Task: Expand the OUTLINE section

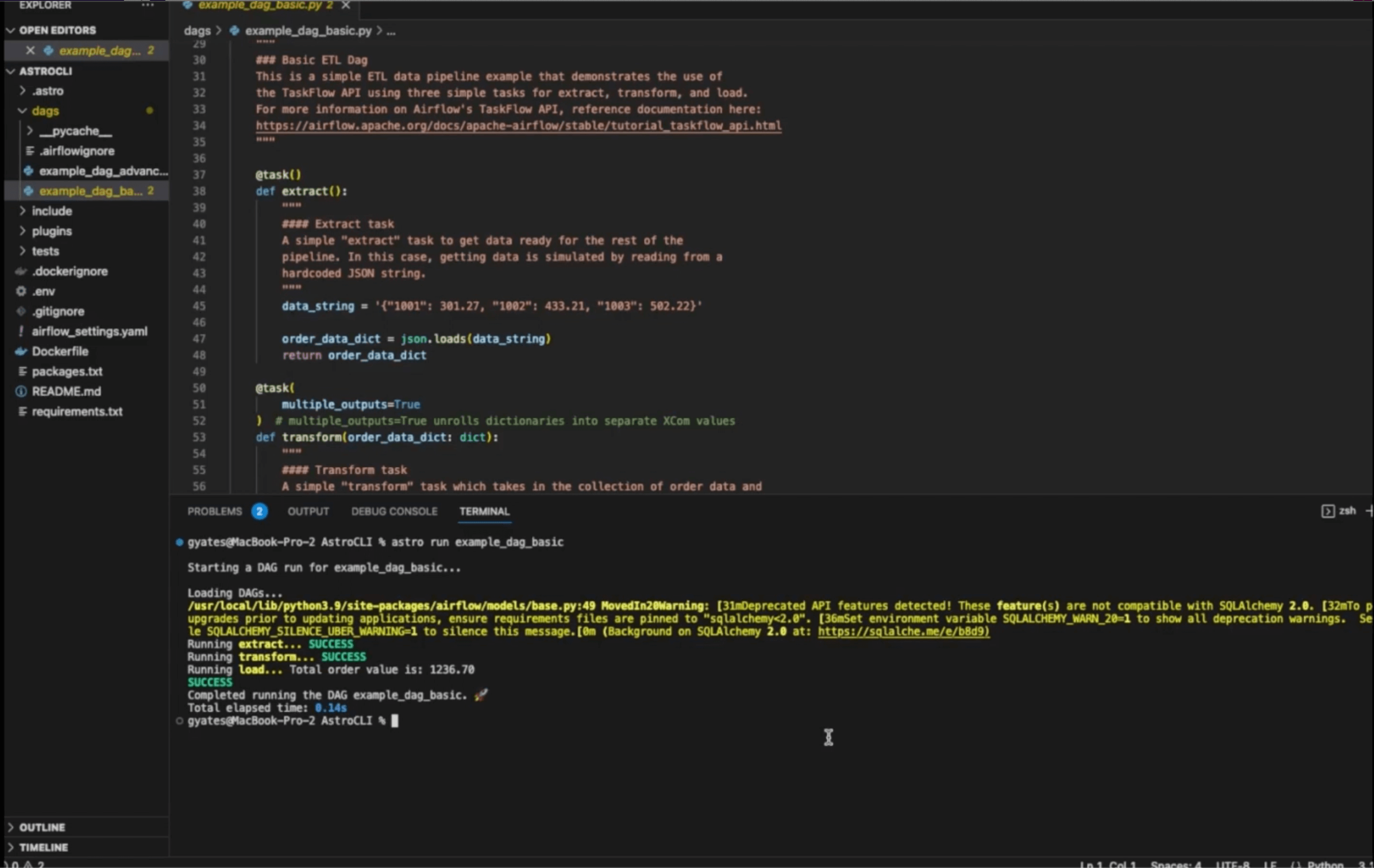Action: [41, 827]
